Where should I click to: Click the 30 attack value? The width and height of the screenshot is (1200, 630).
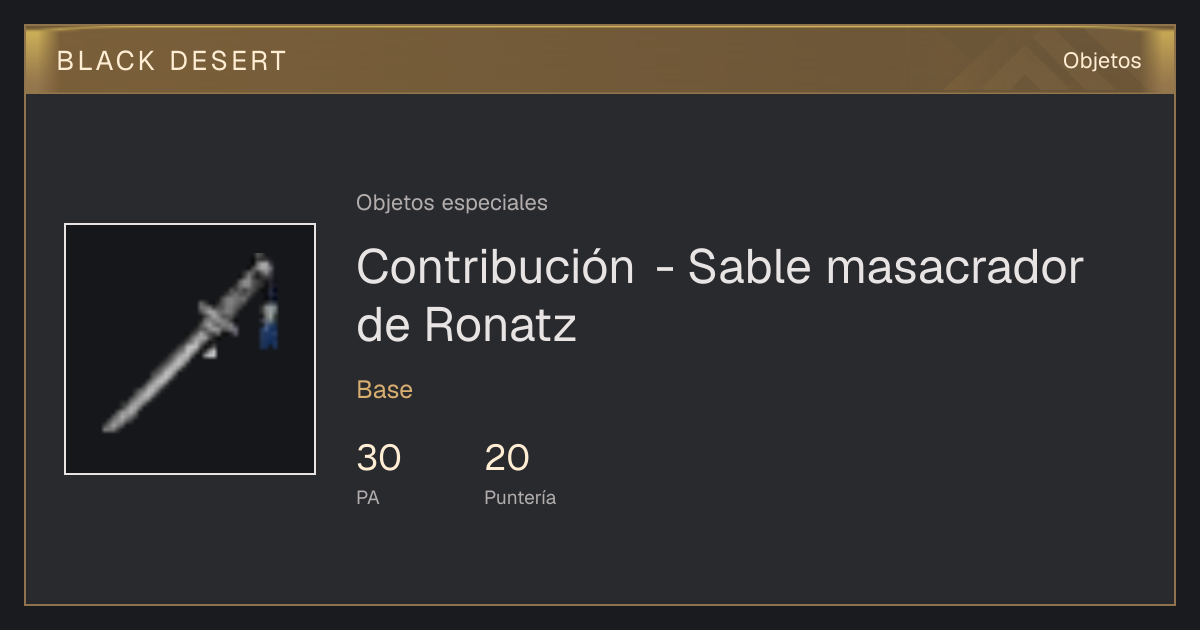379,458
